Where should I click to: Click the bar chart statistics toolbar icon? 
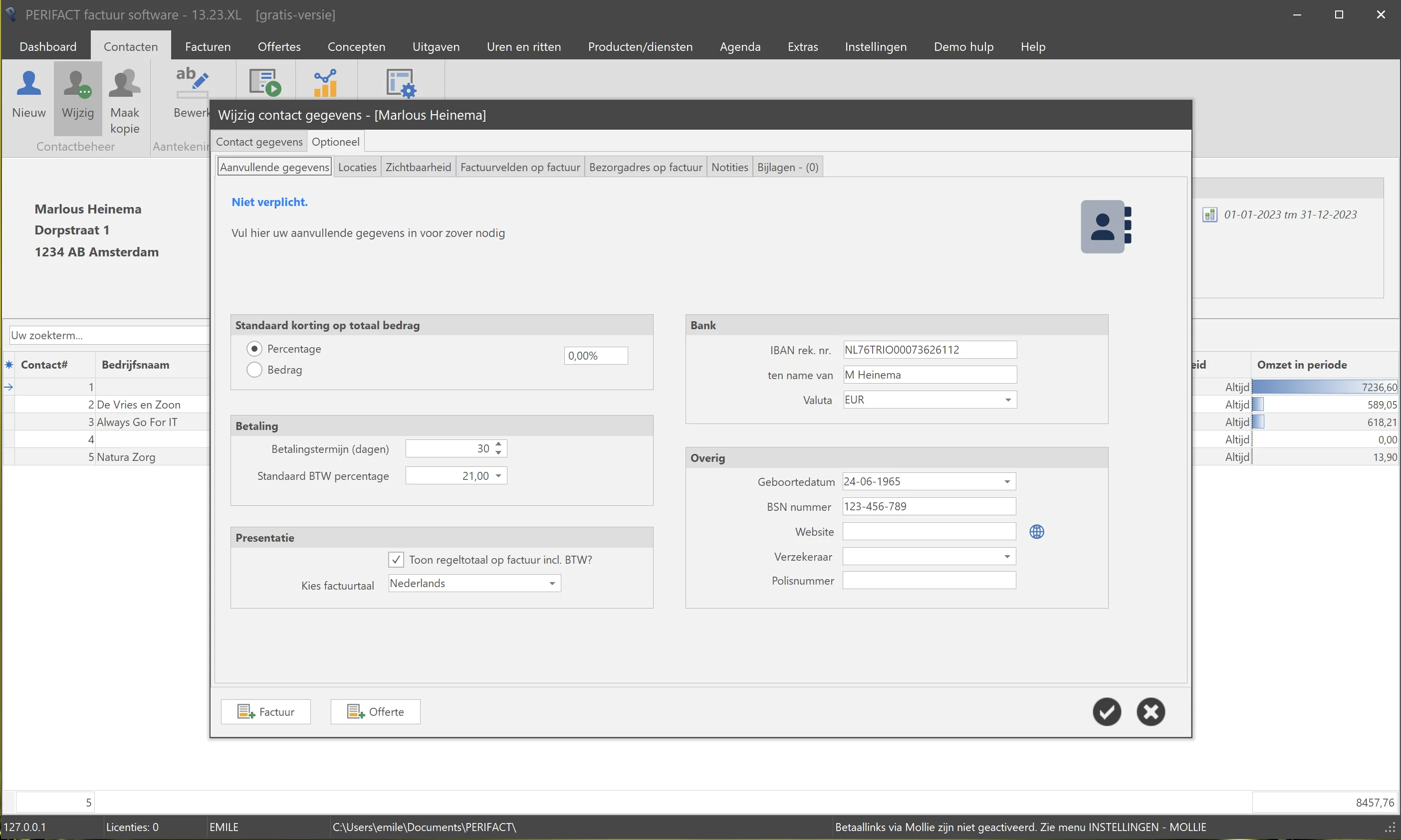325,83
